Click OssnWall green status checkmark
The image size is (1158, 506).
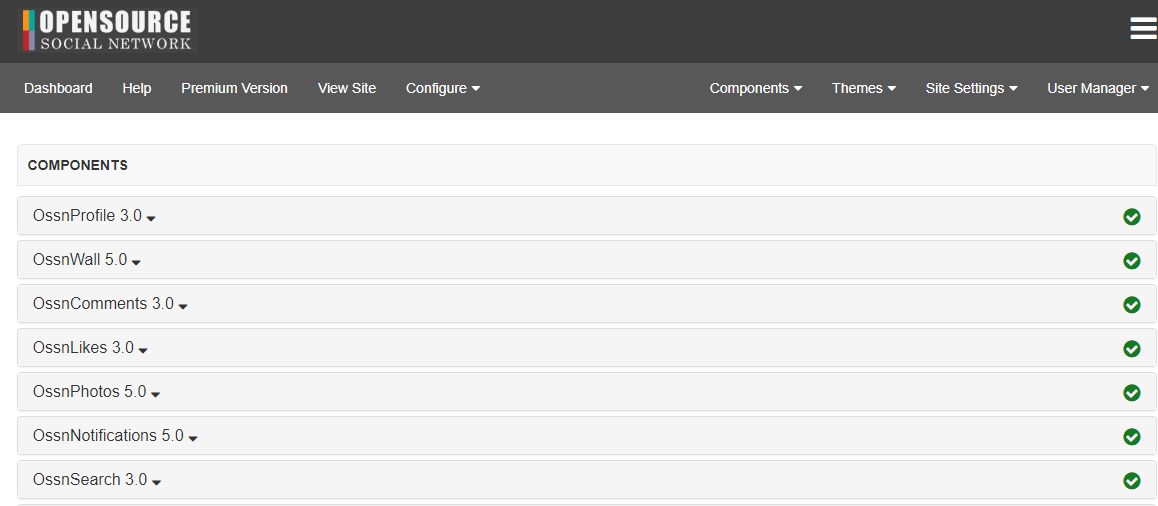(1131, 261)
